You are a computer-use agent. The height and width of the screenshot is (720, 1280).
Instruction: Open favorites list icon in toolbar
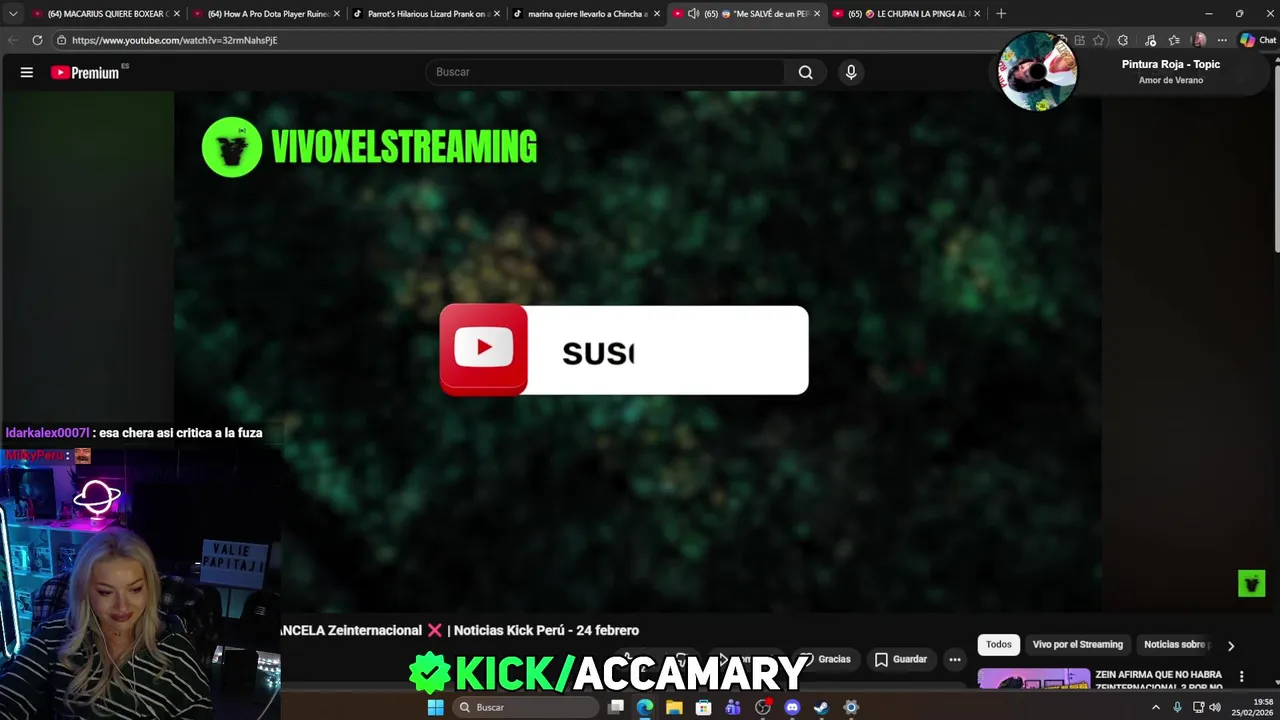pos(1174,40)
